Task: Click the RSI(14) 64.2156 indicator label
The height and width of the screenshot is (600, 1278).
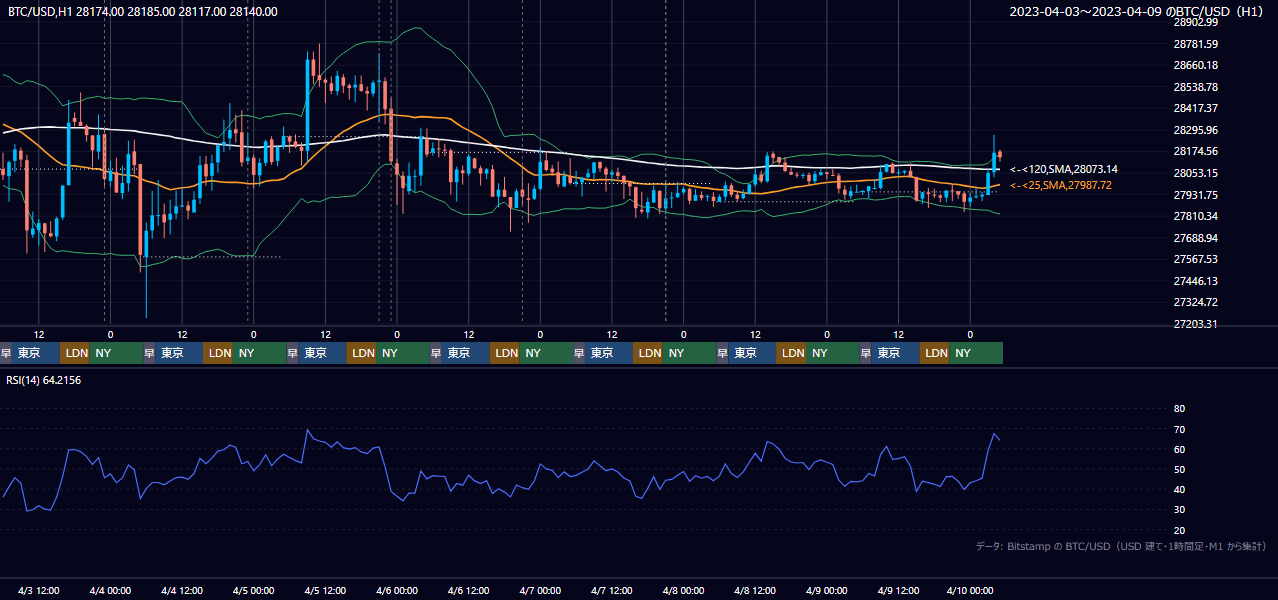Action: (43, 380)
